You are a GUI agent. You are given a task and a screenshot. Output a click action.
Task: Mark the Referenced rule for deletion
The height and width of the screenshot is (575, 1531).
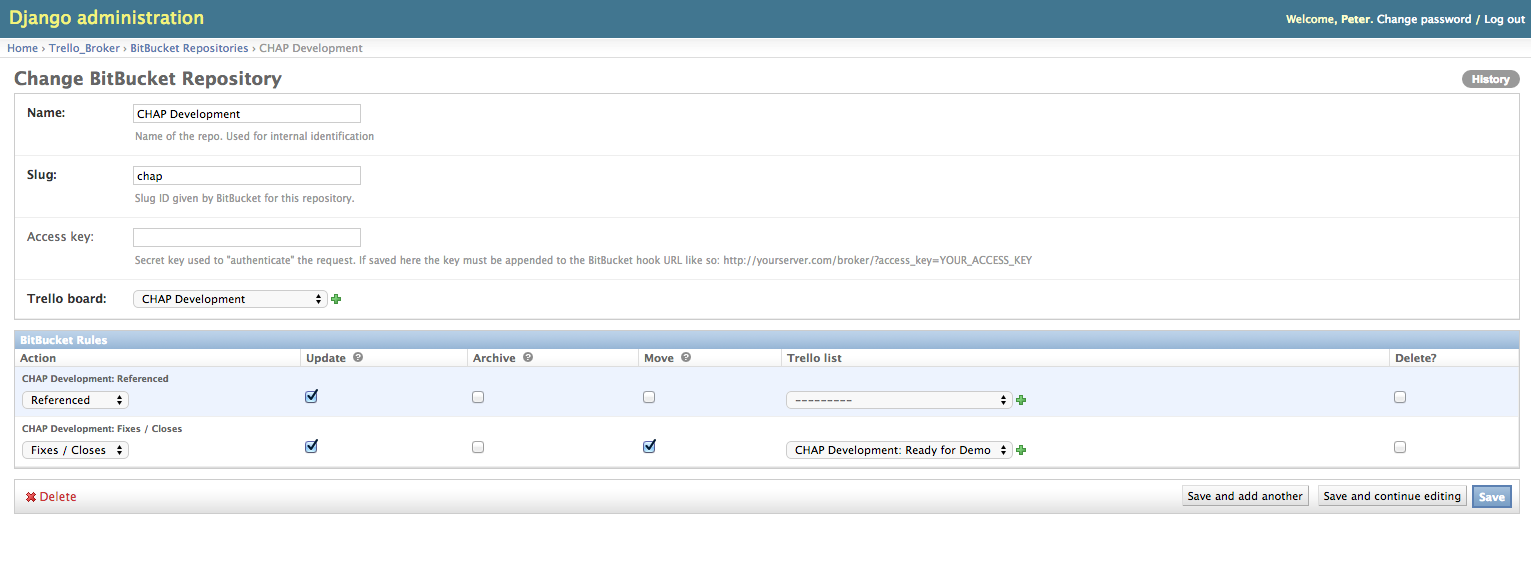(1400, 397)
